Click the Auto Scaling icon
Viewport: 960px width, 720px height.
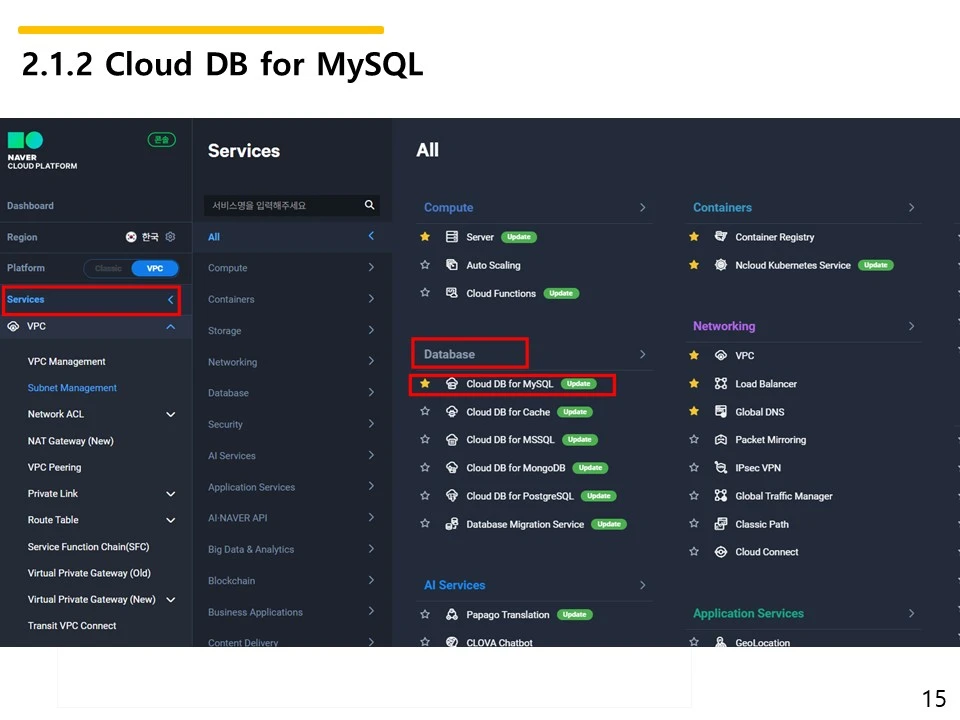click(452, 264)
